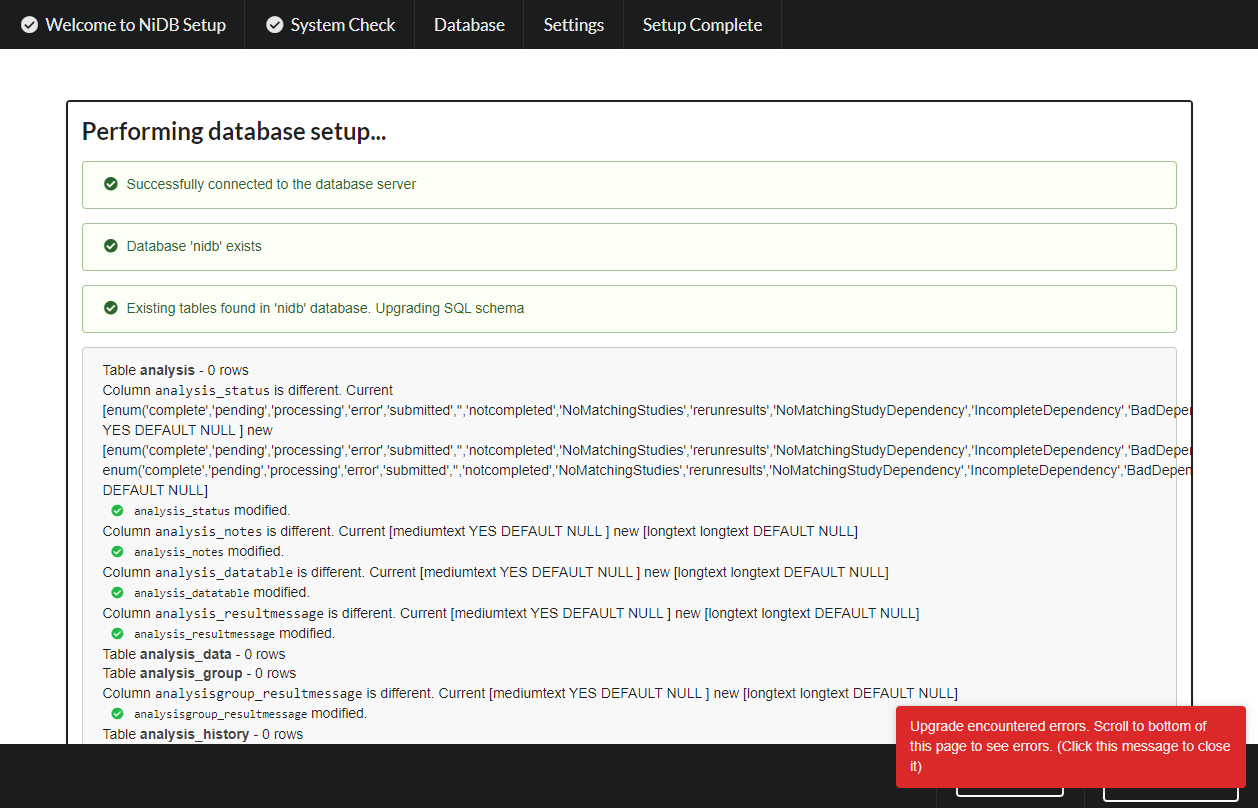This screenshot has width=1258, height=808.
Task: Click the left button at page bottom
Action: click(x=1010, y=790)
